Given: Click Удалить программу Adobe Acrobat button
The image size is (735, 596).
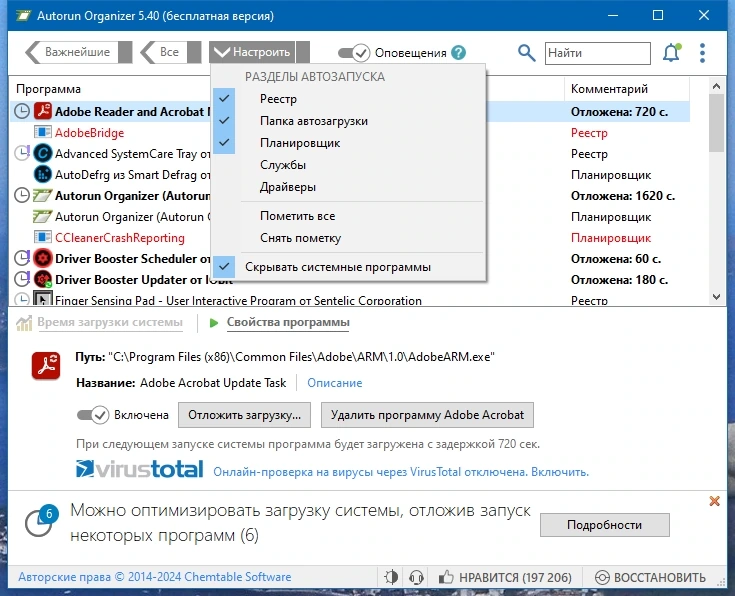Looking at the screenshot, I should click(x=427, y=415).
